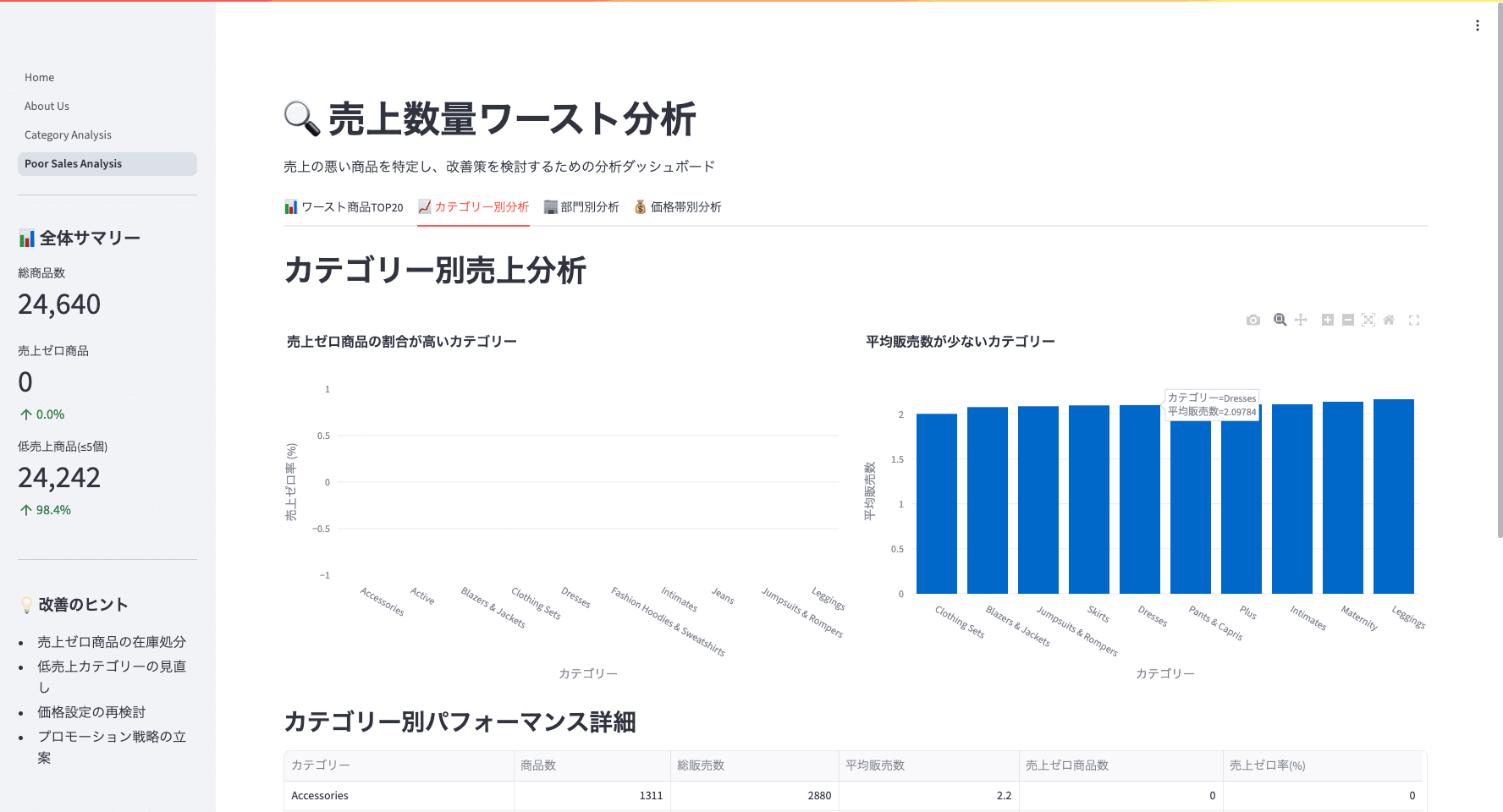Open the About Us page

click(47, 107)
